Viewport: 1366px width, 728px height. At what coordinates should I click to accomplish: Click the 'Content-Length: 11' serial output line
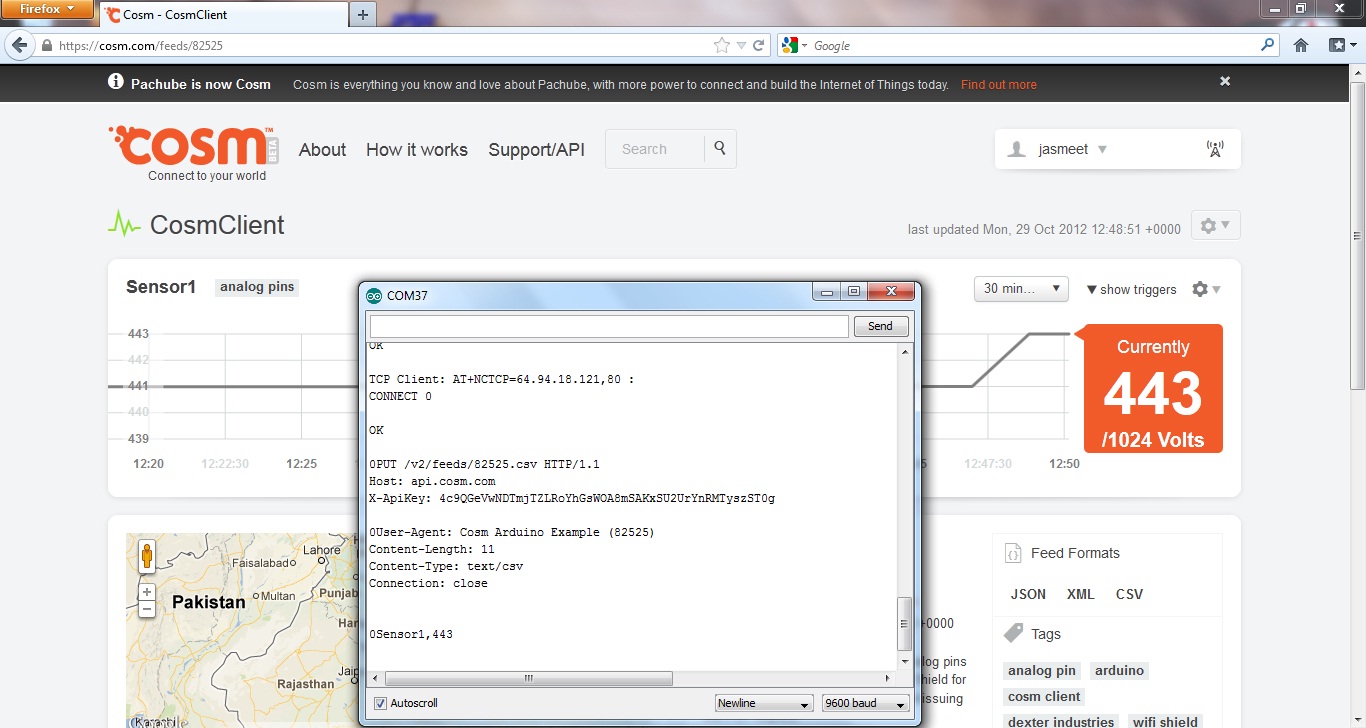(432, 549)
